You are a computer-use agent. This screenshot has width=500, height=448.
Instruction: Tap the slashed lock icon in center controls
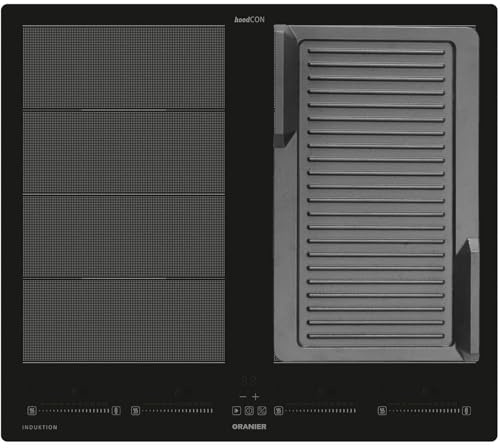pos(262,411)
